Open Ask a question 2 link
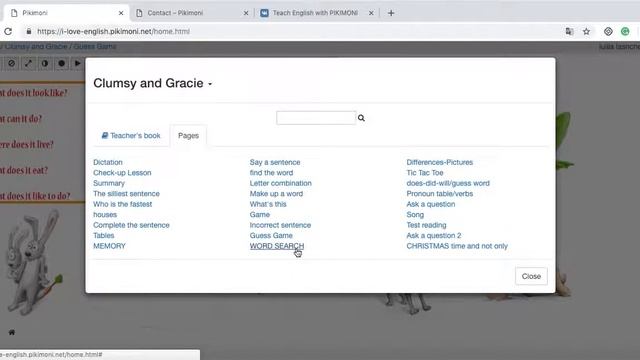This screenshot has height=360, width=640. point(433,236)
